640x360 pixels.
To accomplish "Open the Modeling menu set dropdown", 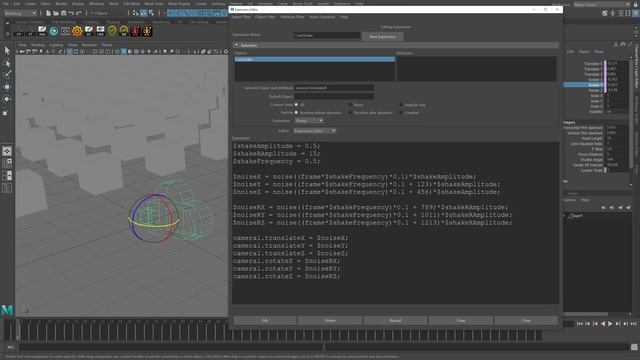I will (20, 13).
